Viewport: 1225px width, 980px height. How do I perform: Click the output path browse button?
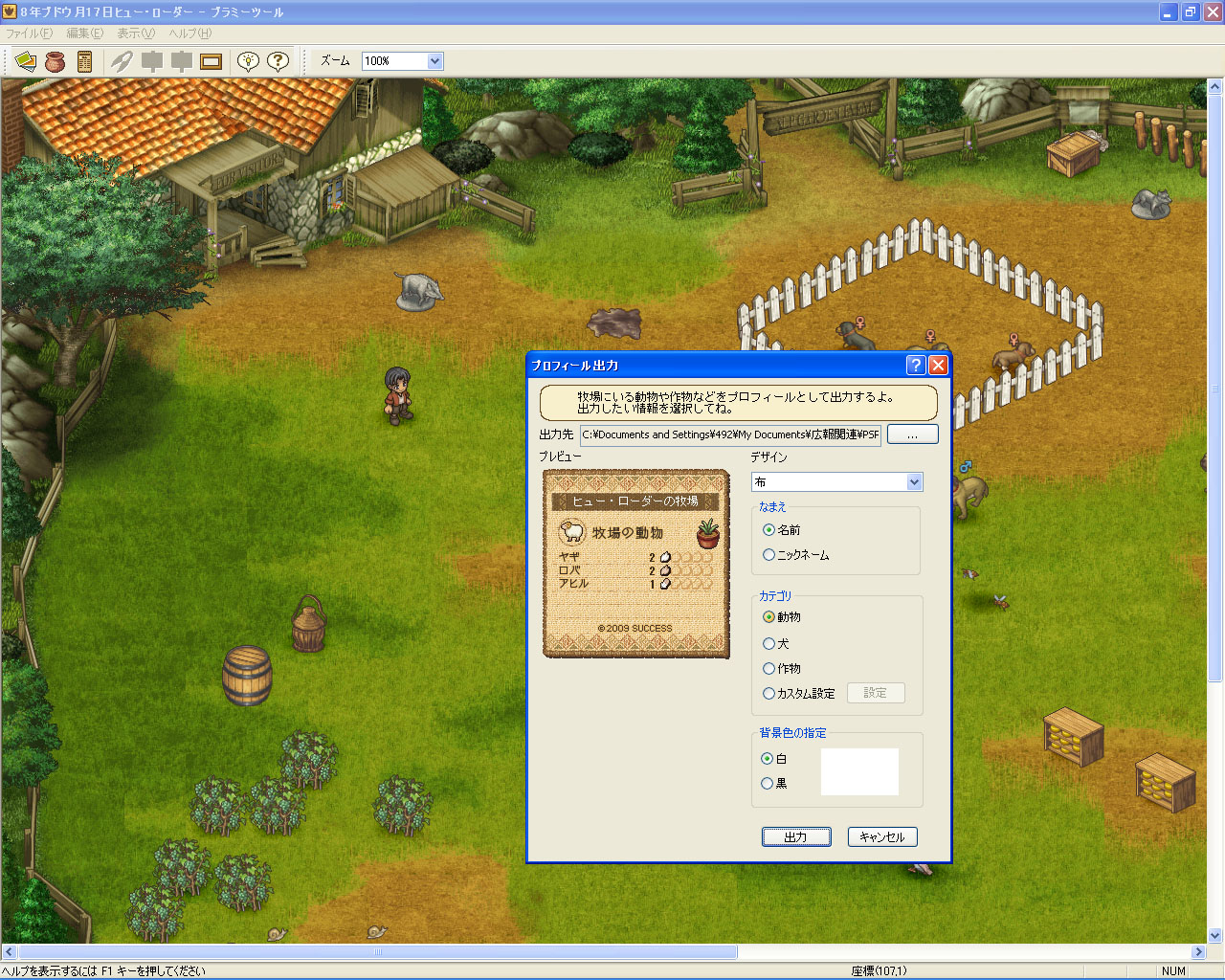pos(912,434)
